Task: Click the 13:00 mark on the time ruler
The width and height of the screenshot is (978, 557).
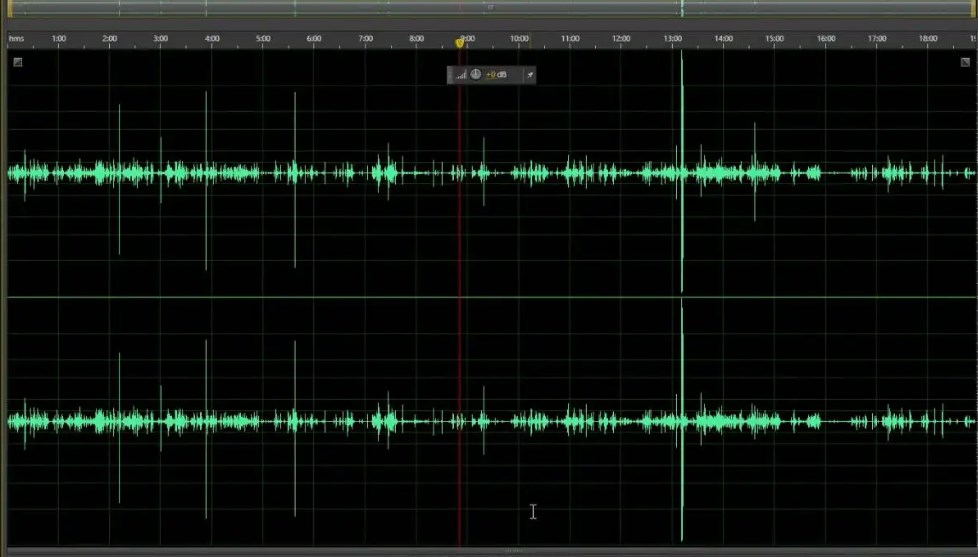Action: point(672,39)
